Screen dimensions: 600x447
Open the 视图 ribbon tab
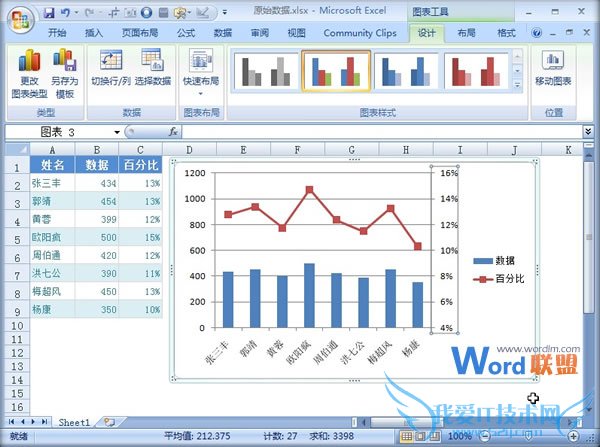pos(297,33)
